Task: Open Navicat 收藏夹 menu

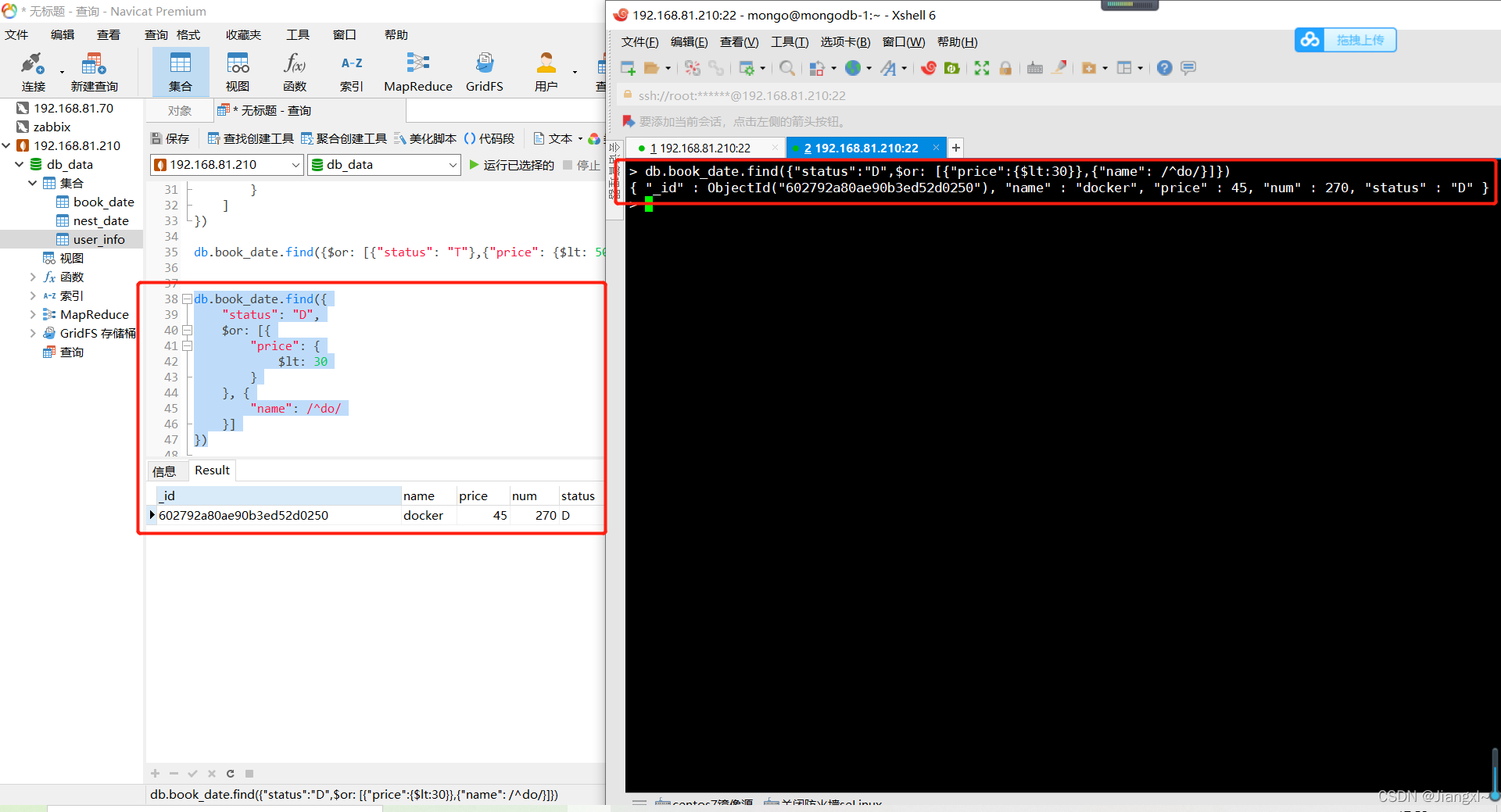Action: (x=243, y=34)
